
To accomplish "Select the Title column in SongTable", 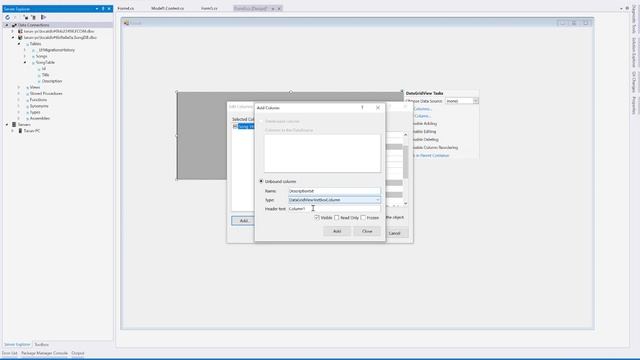I will 45,75.
